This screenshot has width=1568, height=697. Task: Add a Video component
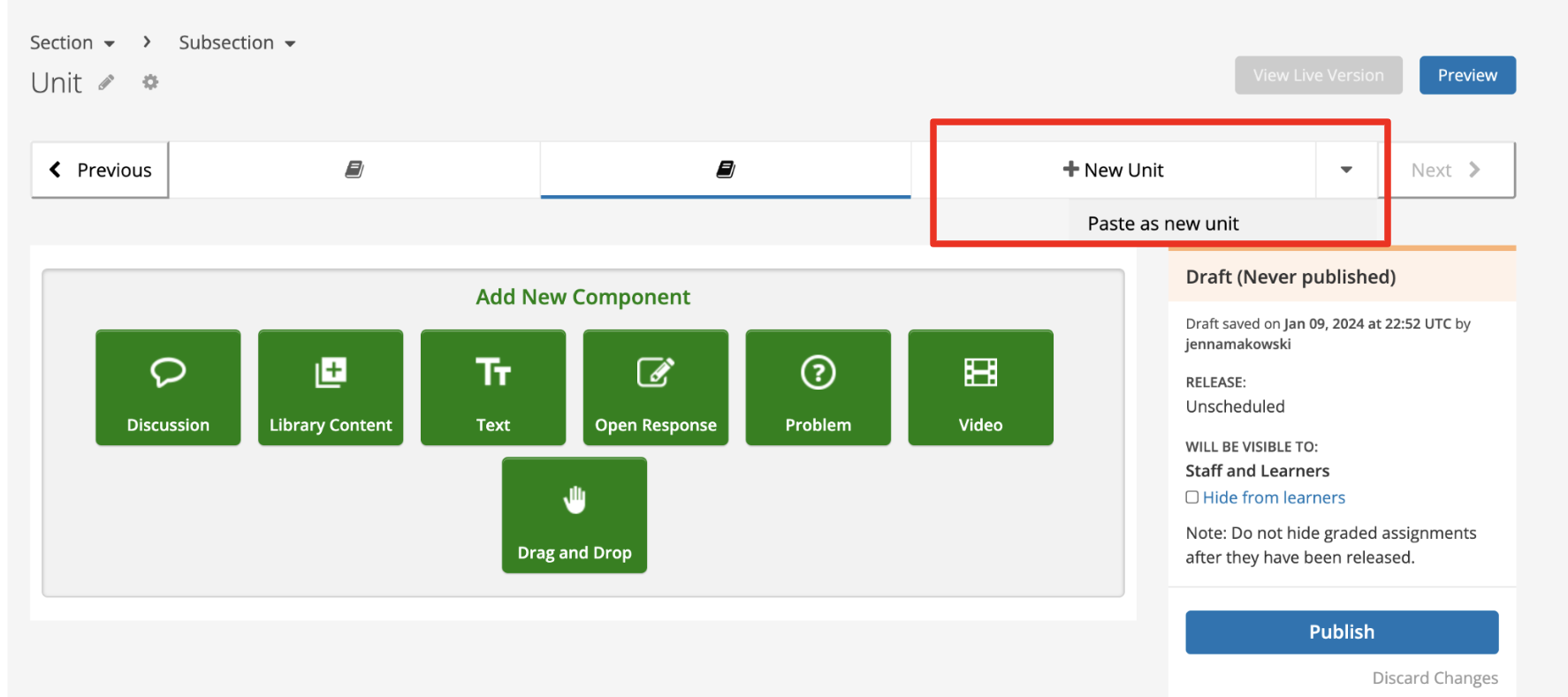click(x=980, y=387)
